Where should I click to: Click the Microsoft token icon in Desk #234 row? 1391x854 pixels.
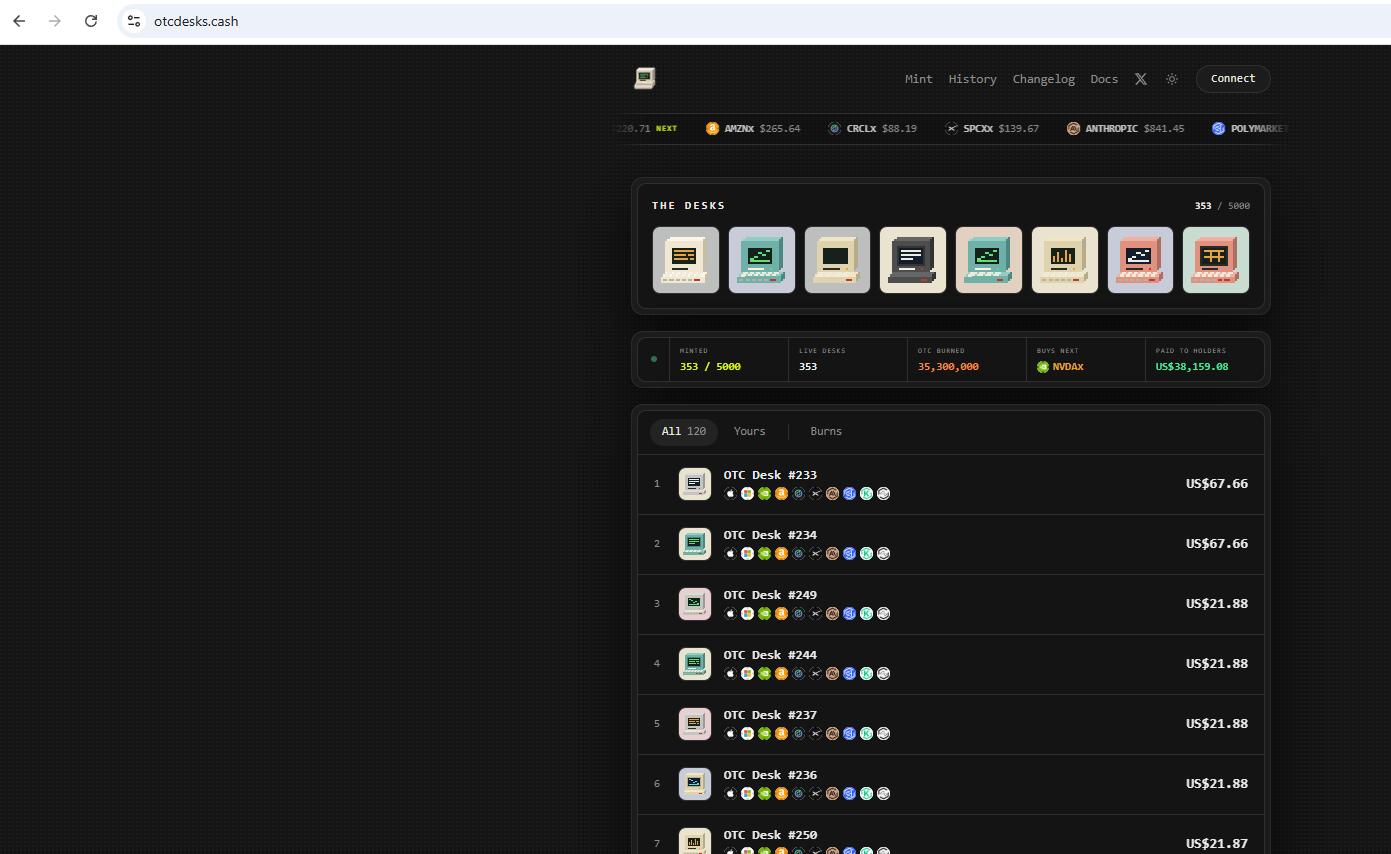[x=747, y=553]
